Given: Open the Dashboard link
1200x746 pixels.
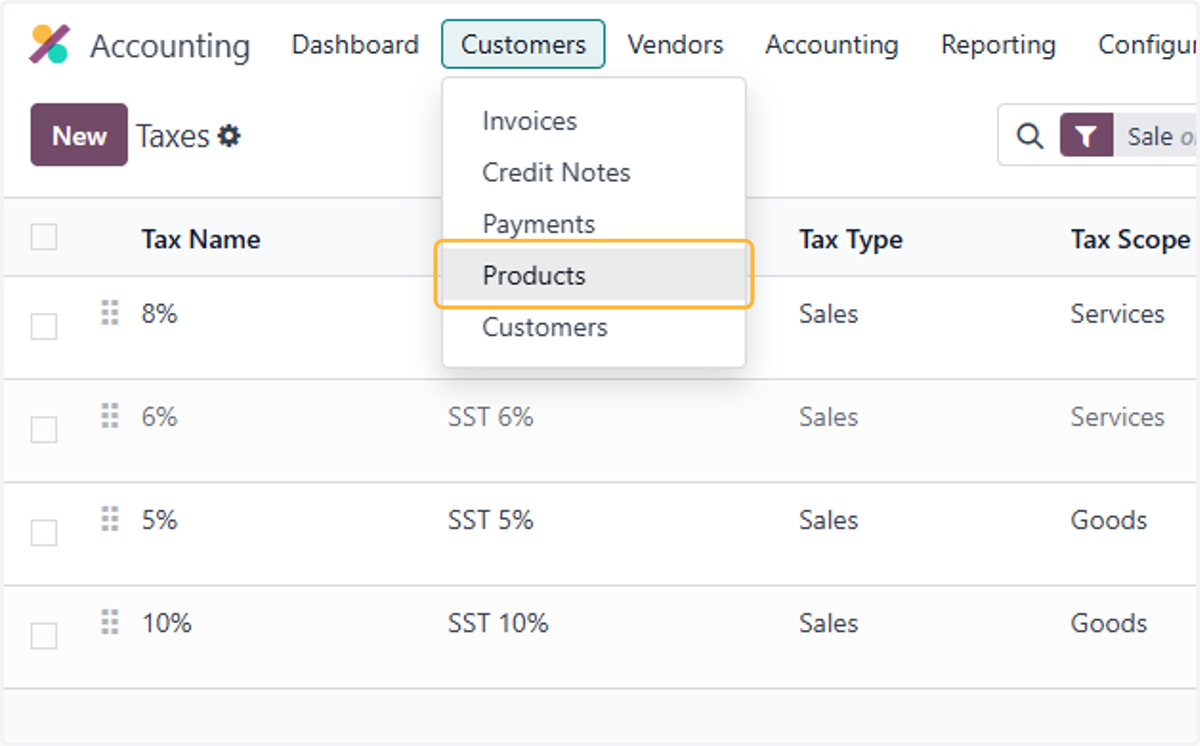Looking at the screenshot, I should click(355, 45).
